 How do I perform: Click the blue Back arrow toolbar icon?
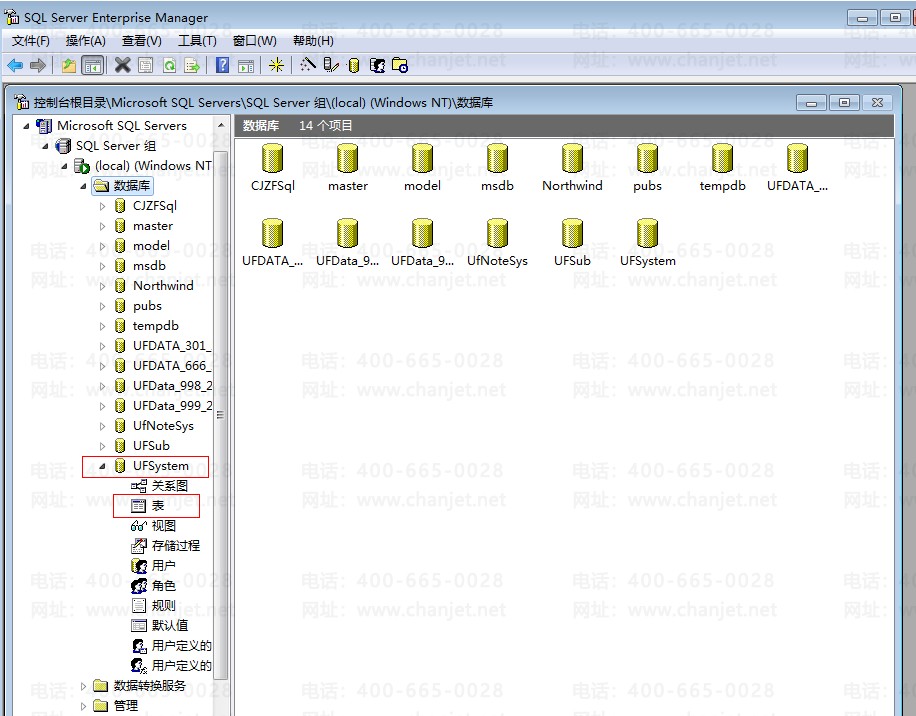point(15,65)
